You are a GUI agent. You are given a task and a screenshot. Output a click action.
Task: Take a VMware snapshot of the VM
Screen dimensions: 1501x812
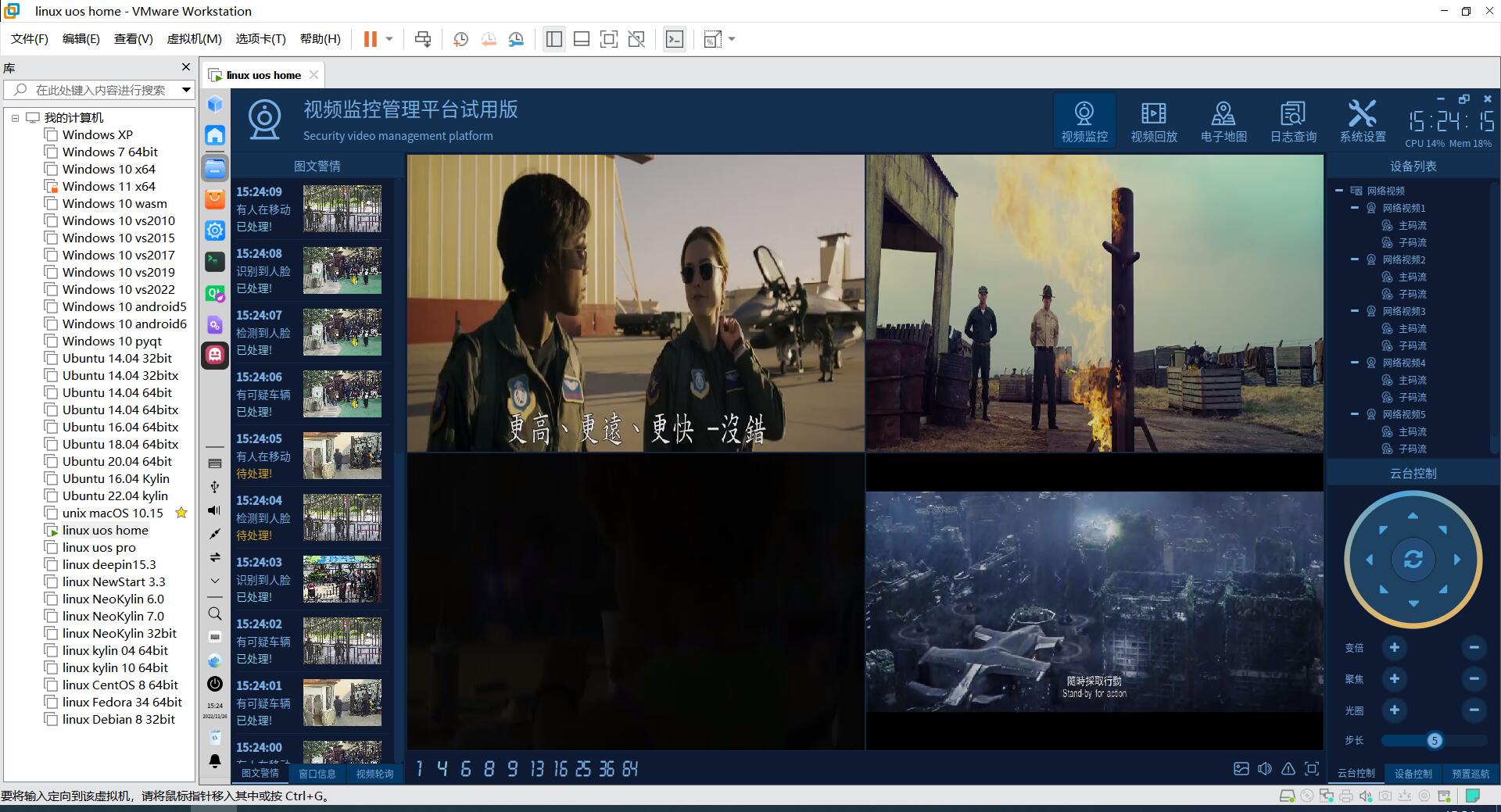point(460,40)
